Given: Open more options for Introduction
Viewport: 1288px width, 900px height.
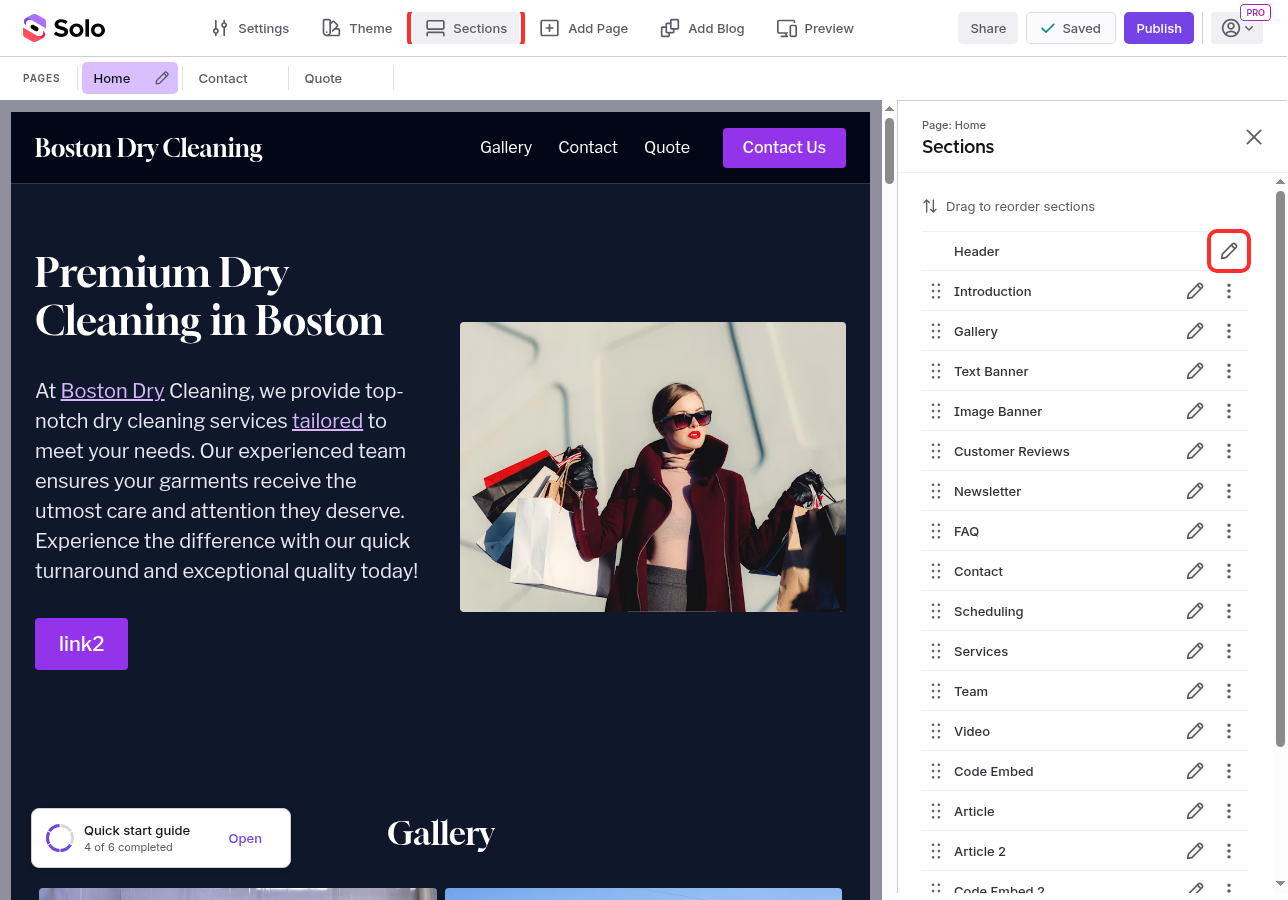Looking at the screenshot, I should pyautogui.click(x=1229, y=291).
